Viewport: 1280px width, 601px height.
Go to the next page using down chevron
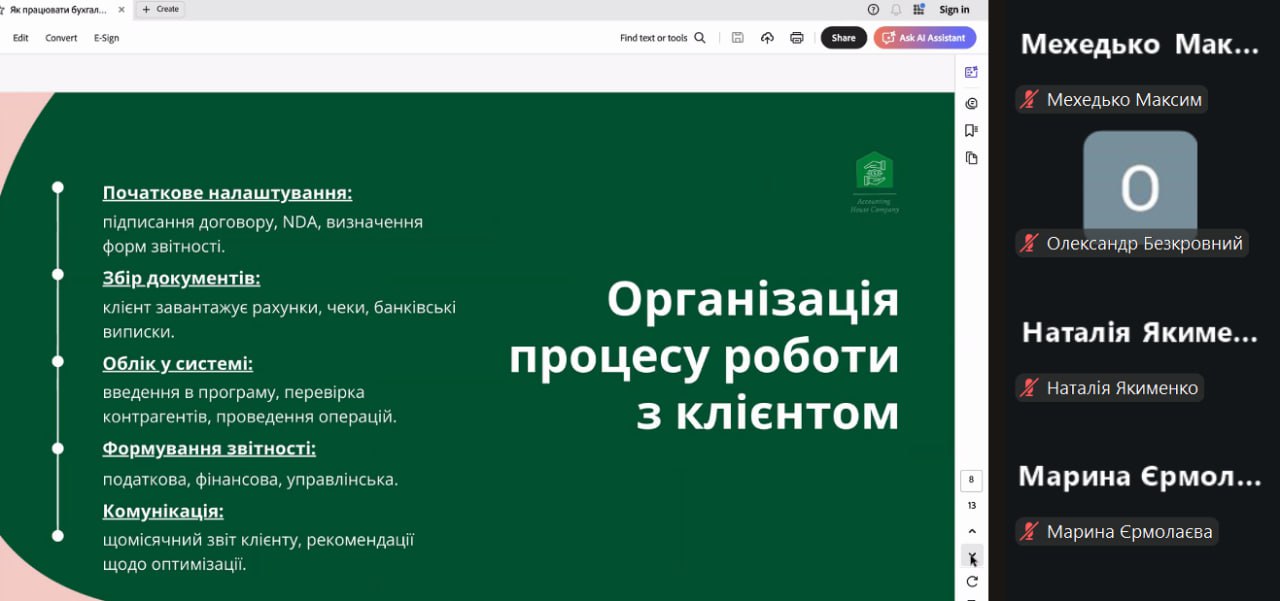tap(971, 556)
